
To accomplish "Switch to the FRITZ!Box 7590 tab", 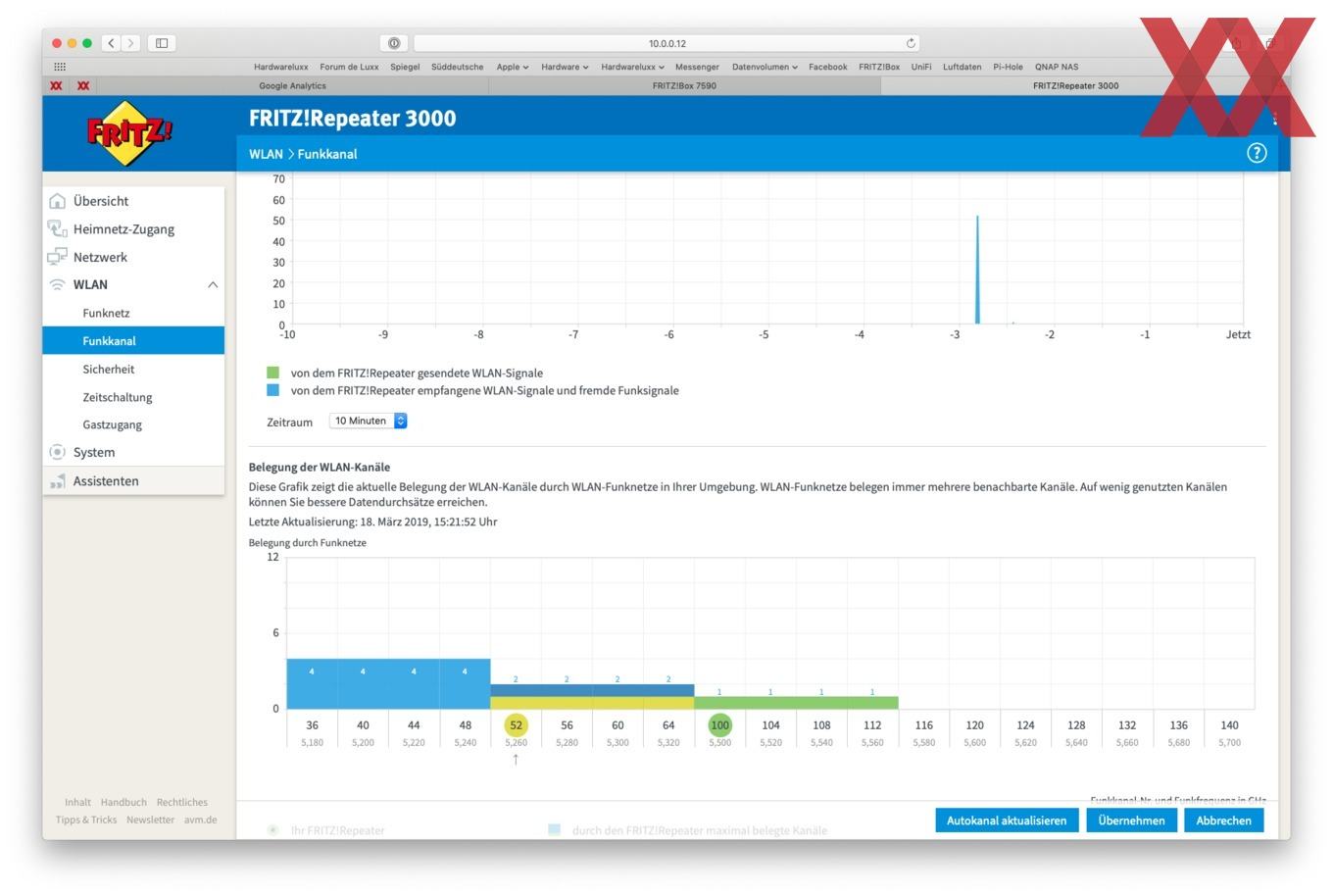I will tap(684, 85).
